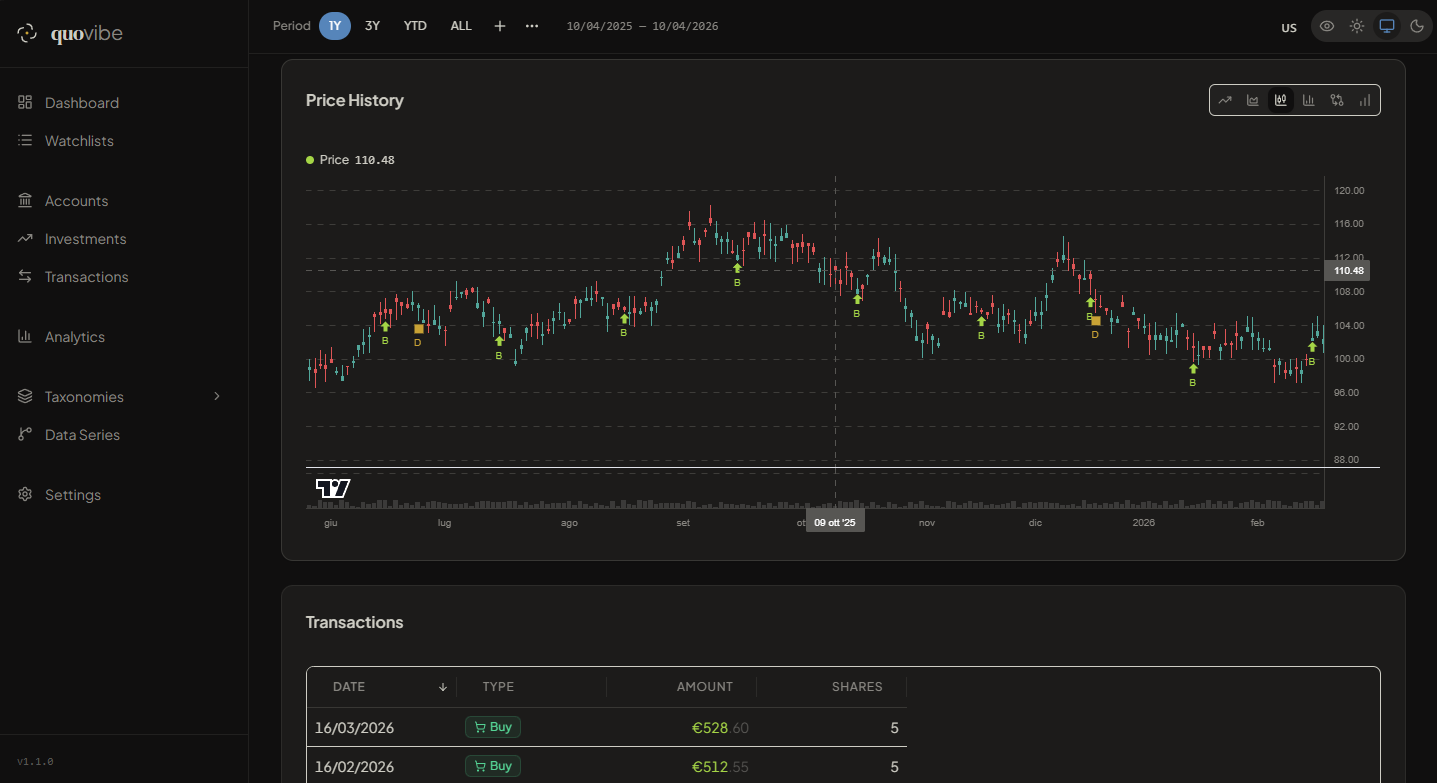Image resolution: width=1437 pixels, height=783 pixels.
Task: Click the TradingView logo on chart
Action: 333,488
